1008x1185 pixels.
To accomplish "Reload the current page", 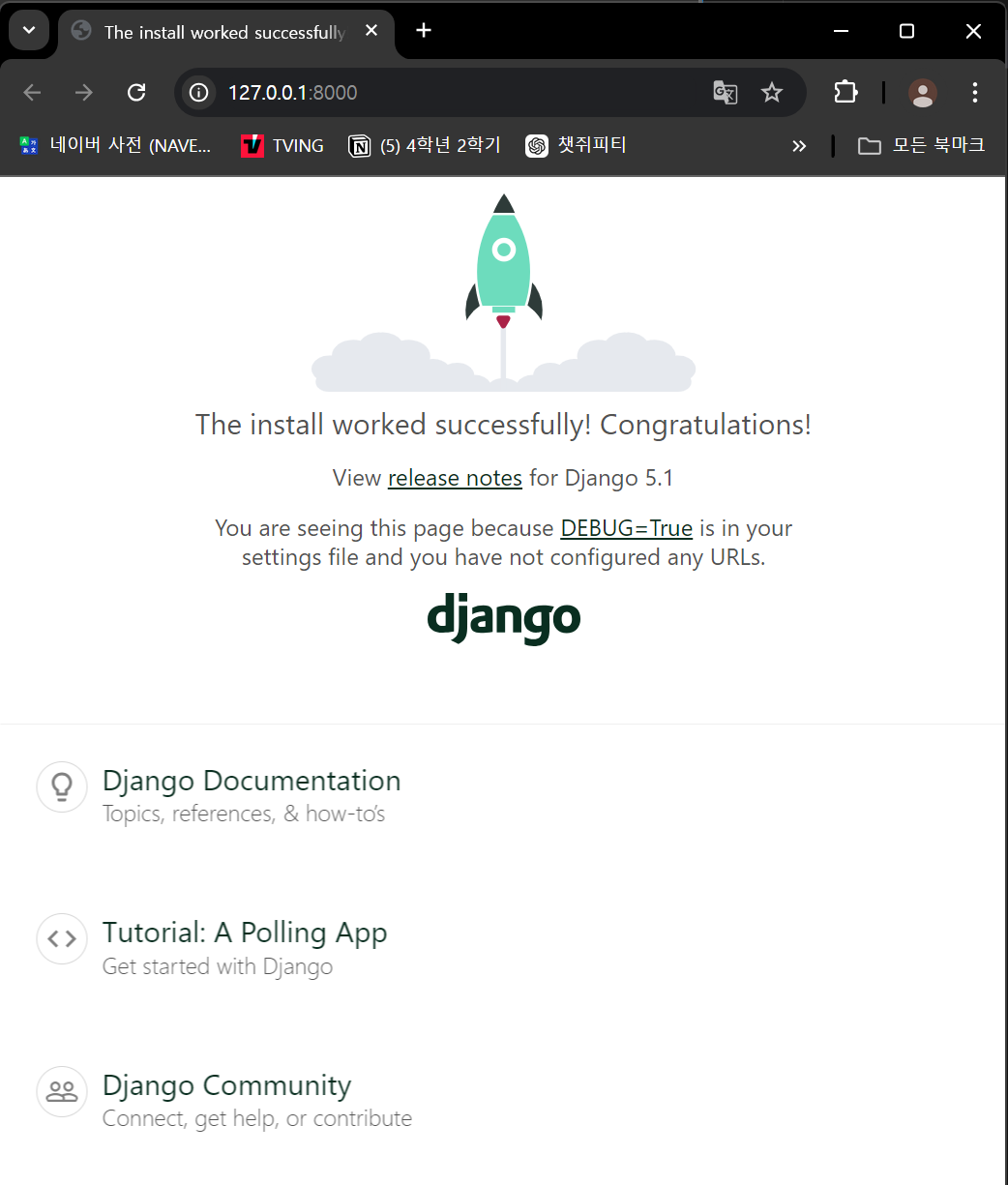I will (x=136, y=93).
